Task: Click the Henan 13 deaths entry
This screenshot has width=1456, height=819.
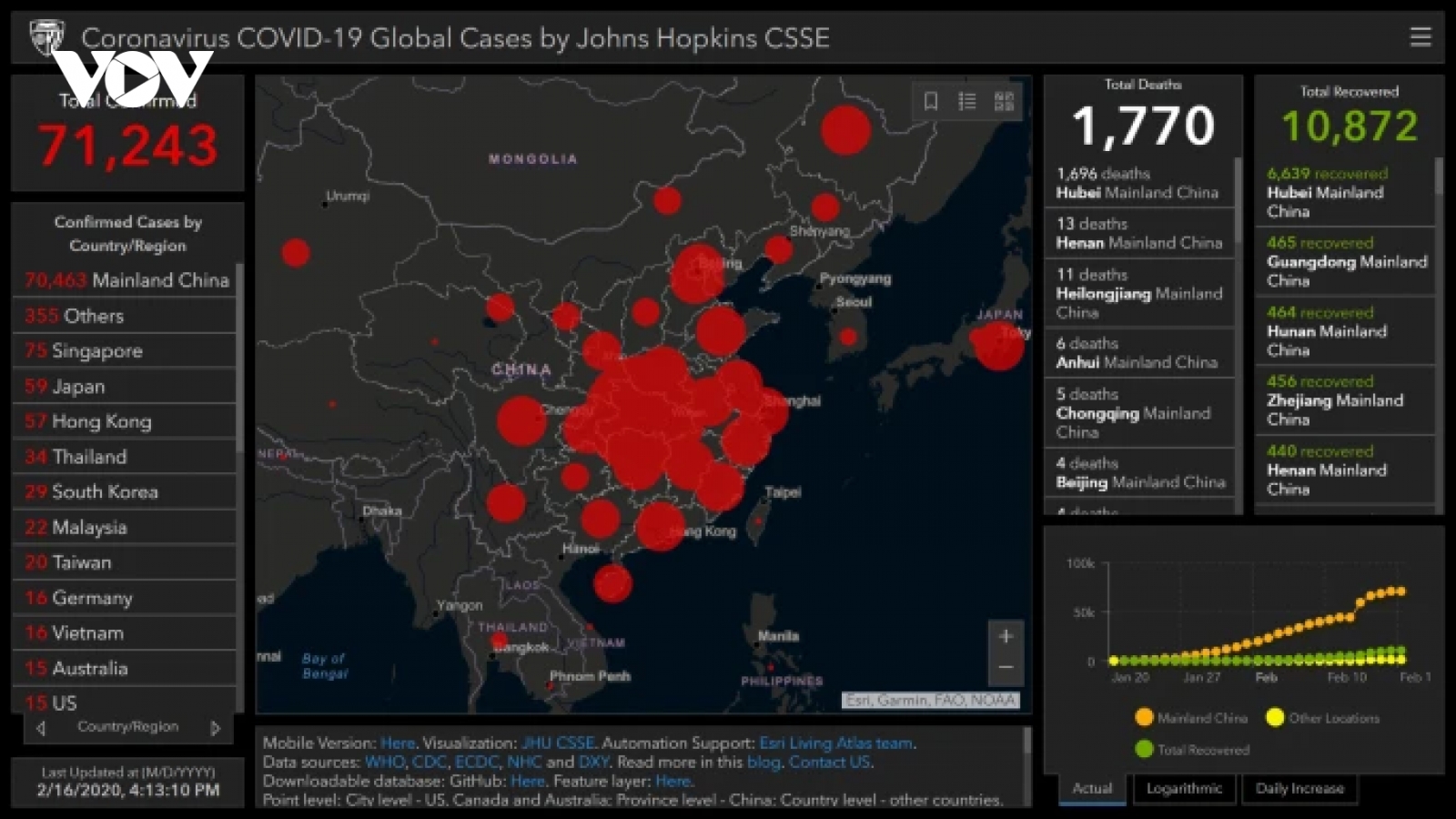Action: [x=1139, y=233]
